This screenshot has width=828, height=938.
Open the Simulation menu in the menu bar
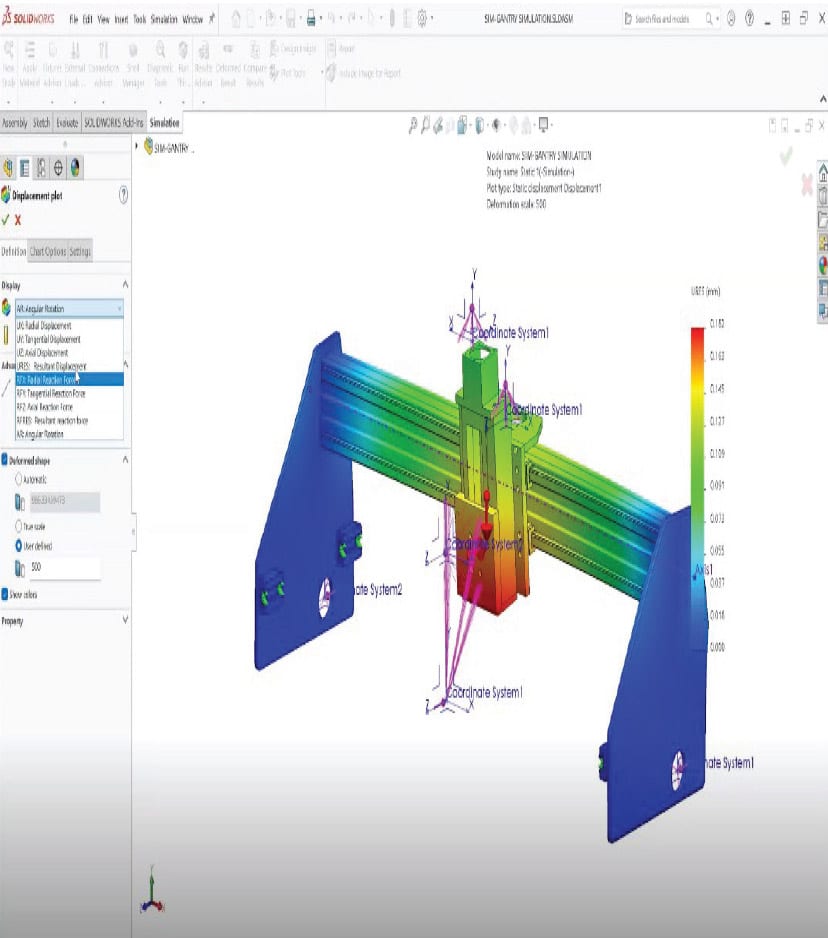[x=164, y=20]
